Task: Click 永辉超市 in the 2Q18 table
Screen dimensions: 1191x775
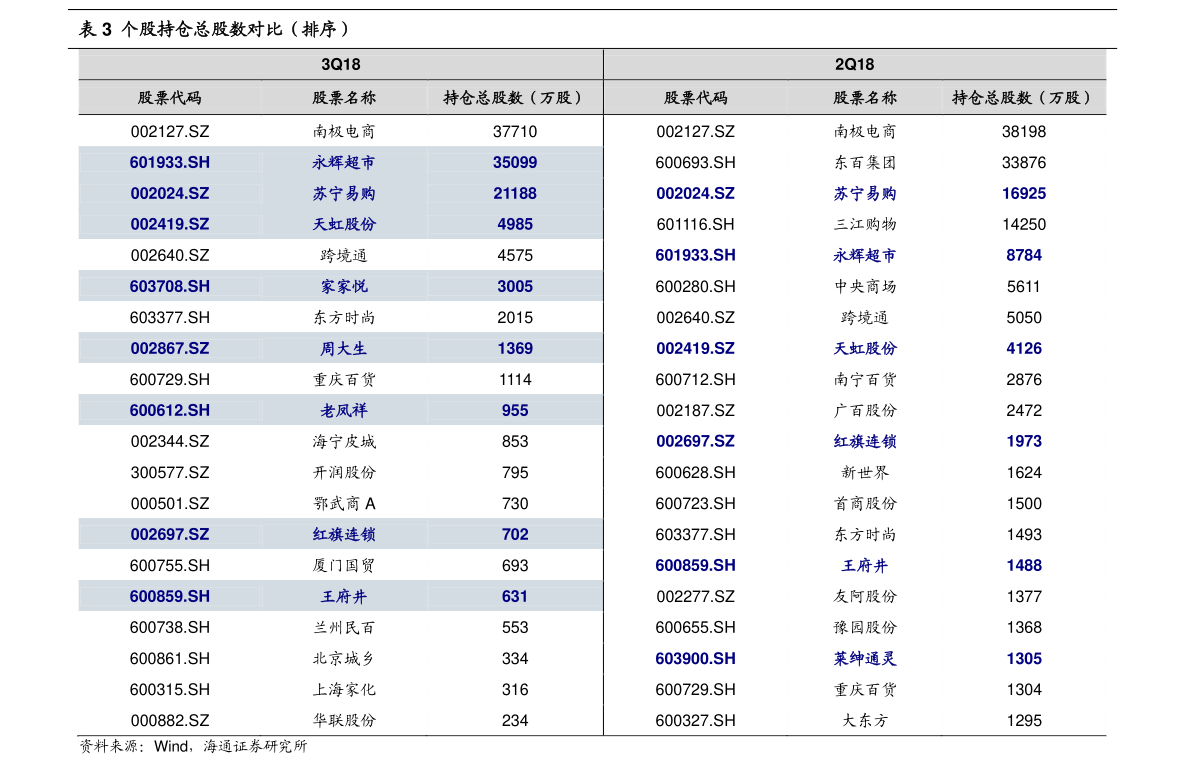Action: (864, 255)
